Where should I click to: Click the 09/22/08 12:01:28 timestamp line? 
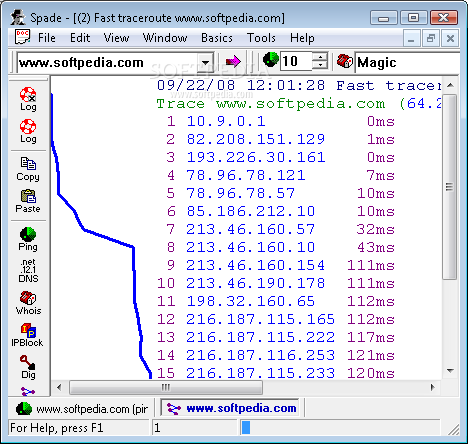(299, 86)
